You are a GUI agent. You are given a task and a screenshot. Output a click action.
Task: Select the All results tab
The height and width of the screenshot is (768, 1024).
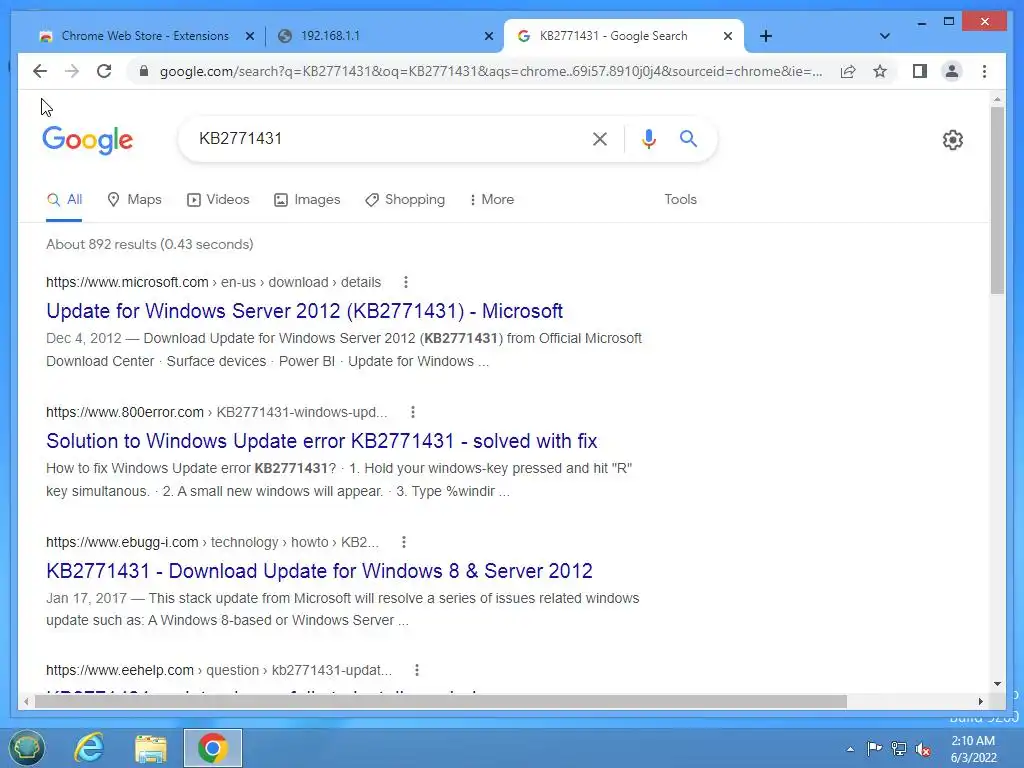point(64,200)
